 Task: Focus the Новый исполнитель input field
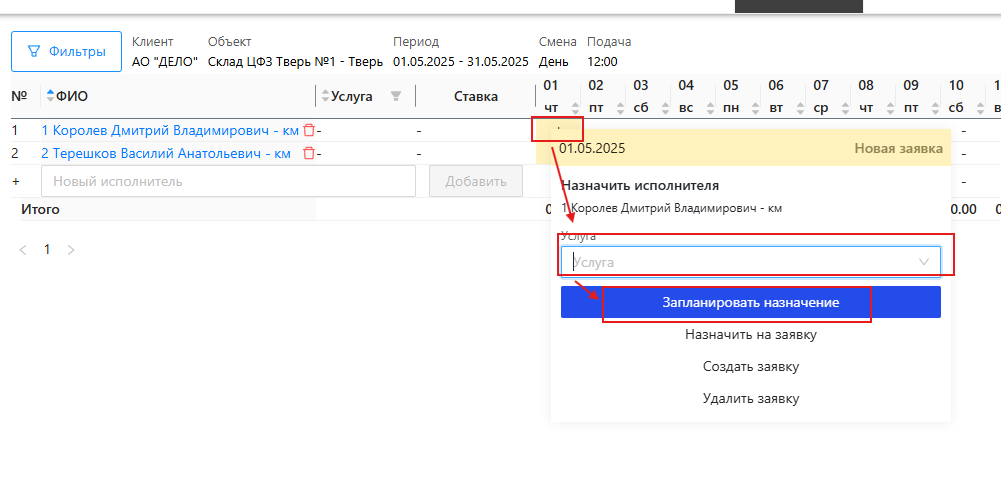point(228,181)
